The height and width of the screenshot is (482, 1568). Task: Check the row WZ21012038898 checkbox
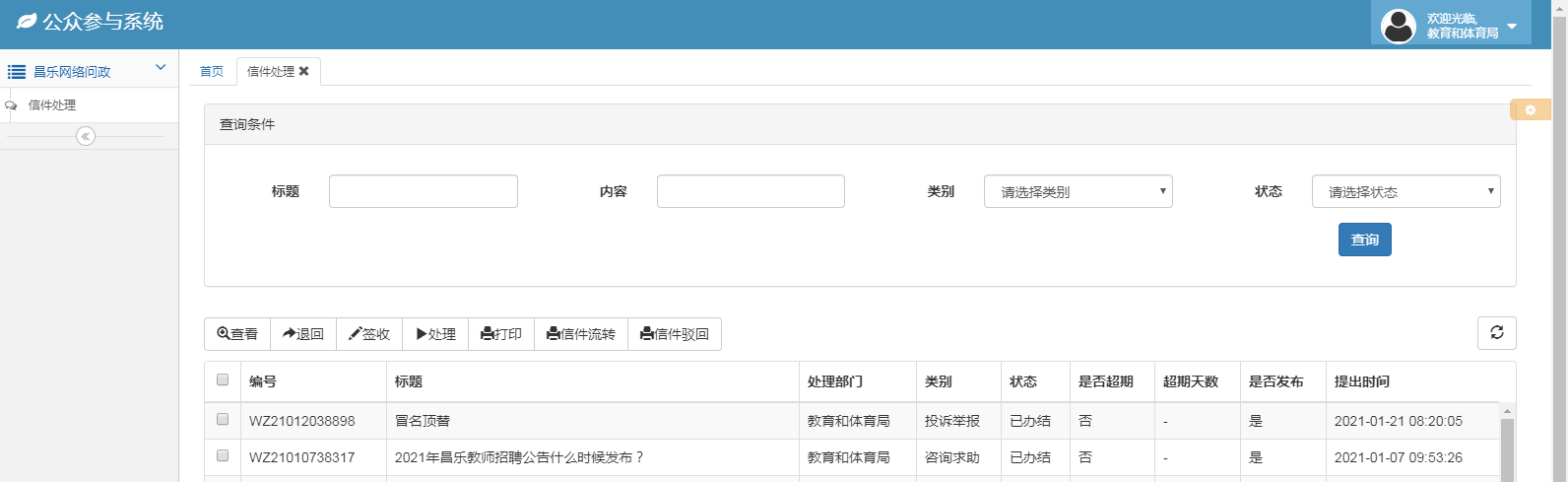tap(223, 419)
